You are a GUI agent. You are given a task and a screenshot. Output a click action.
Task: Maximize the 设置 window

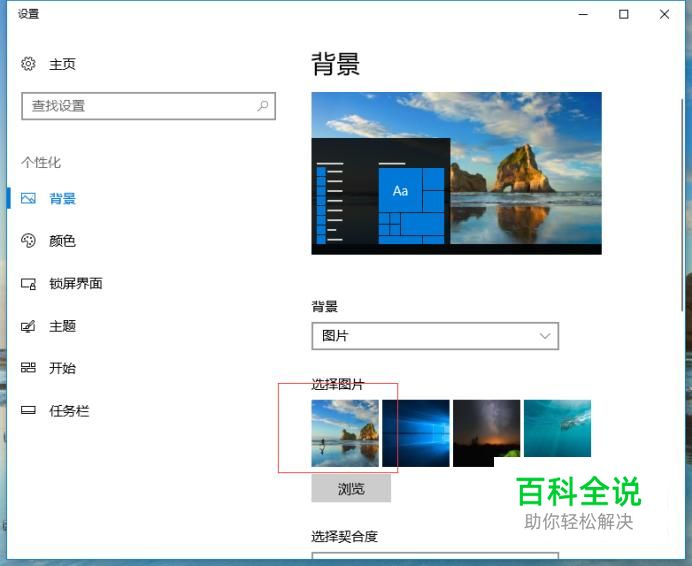coord(624,15)
